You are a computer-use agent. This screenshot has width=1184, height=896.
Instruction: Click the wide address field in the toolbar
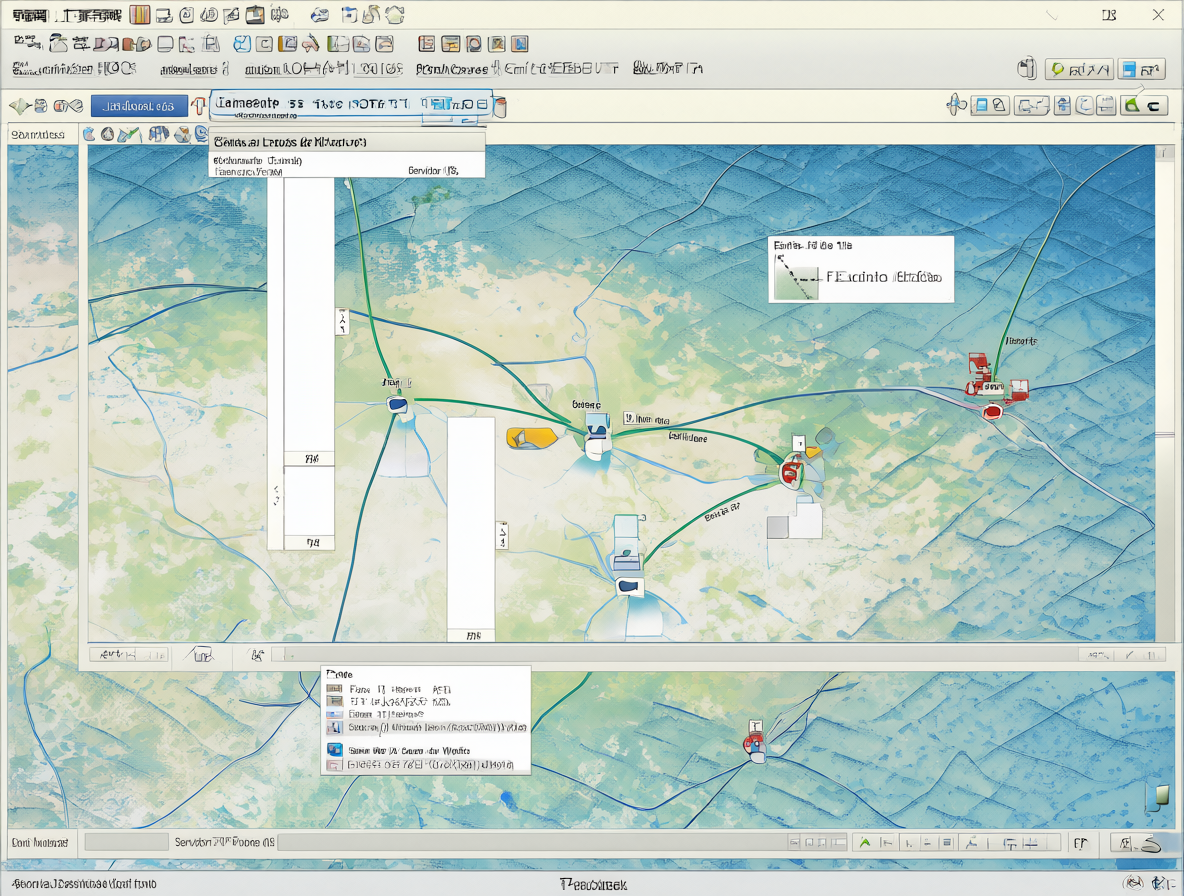click(351, 103)
